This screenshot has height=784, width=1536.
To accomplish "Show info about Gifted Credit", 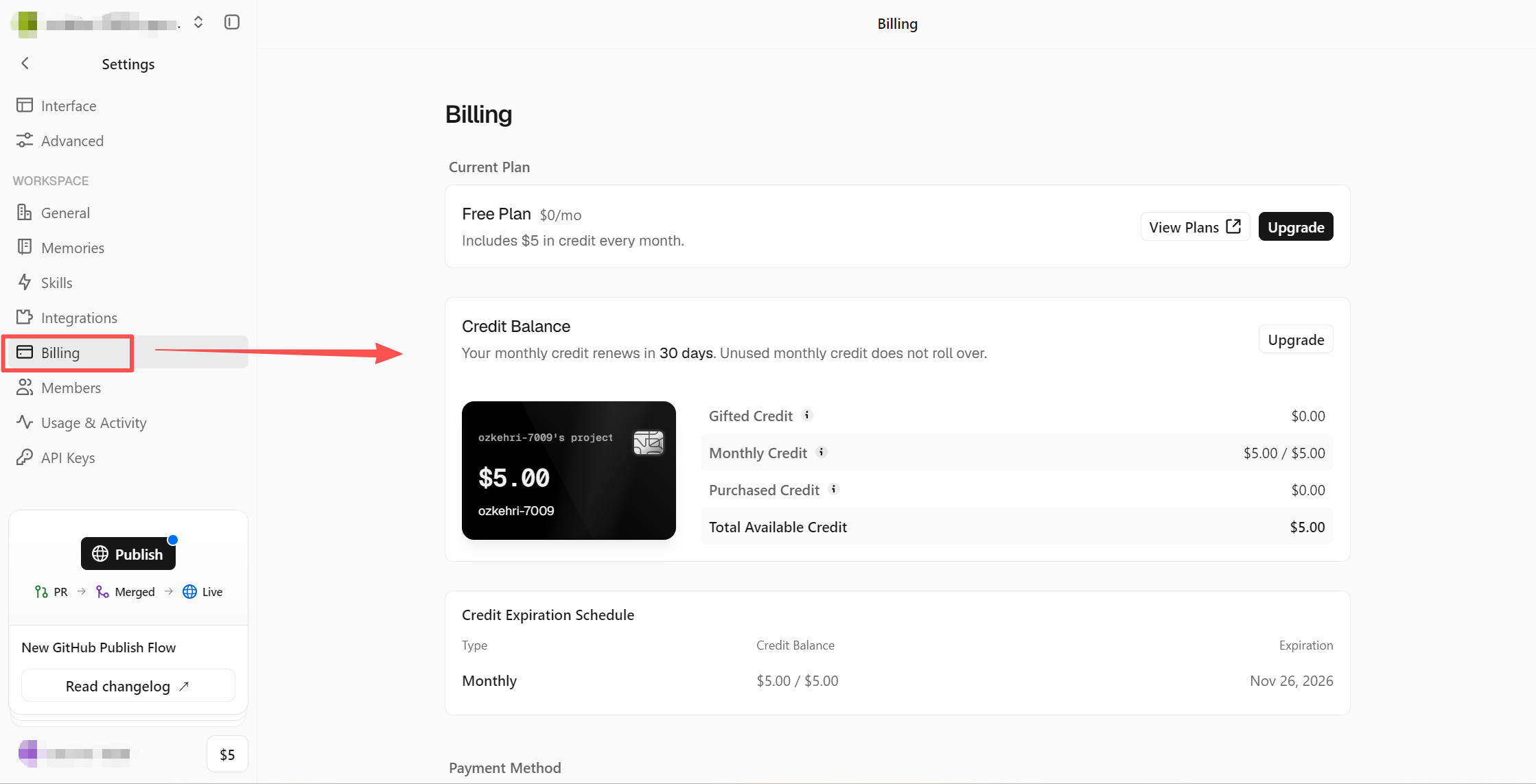I will click(x=807, y=415).
